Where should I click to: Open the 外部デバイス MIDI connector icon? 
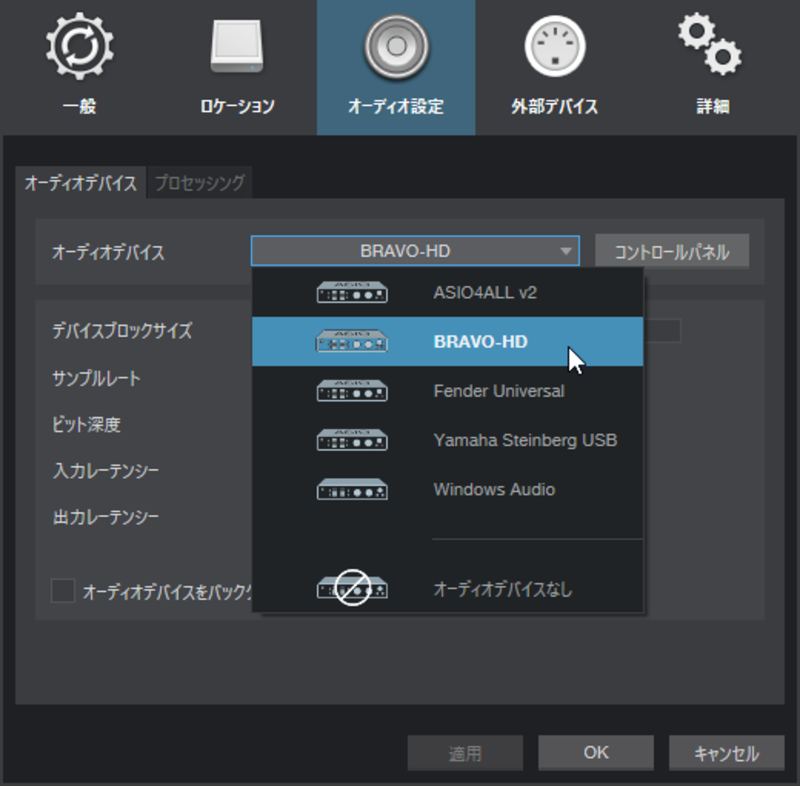[555, 46]
